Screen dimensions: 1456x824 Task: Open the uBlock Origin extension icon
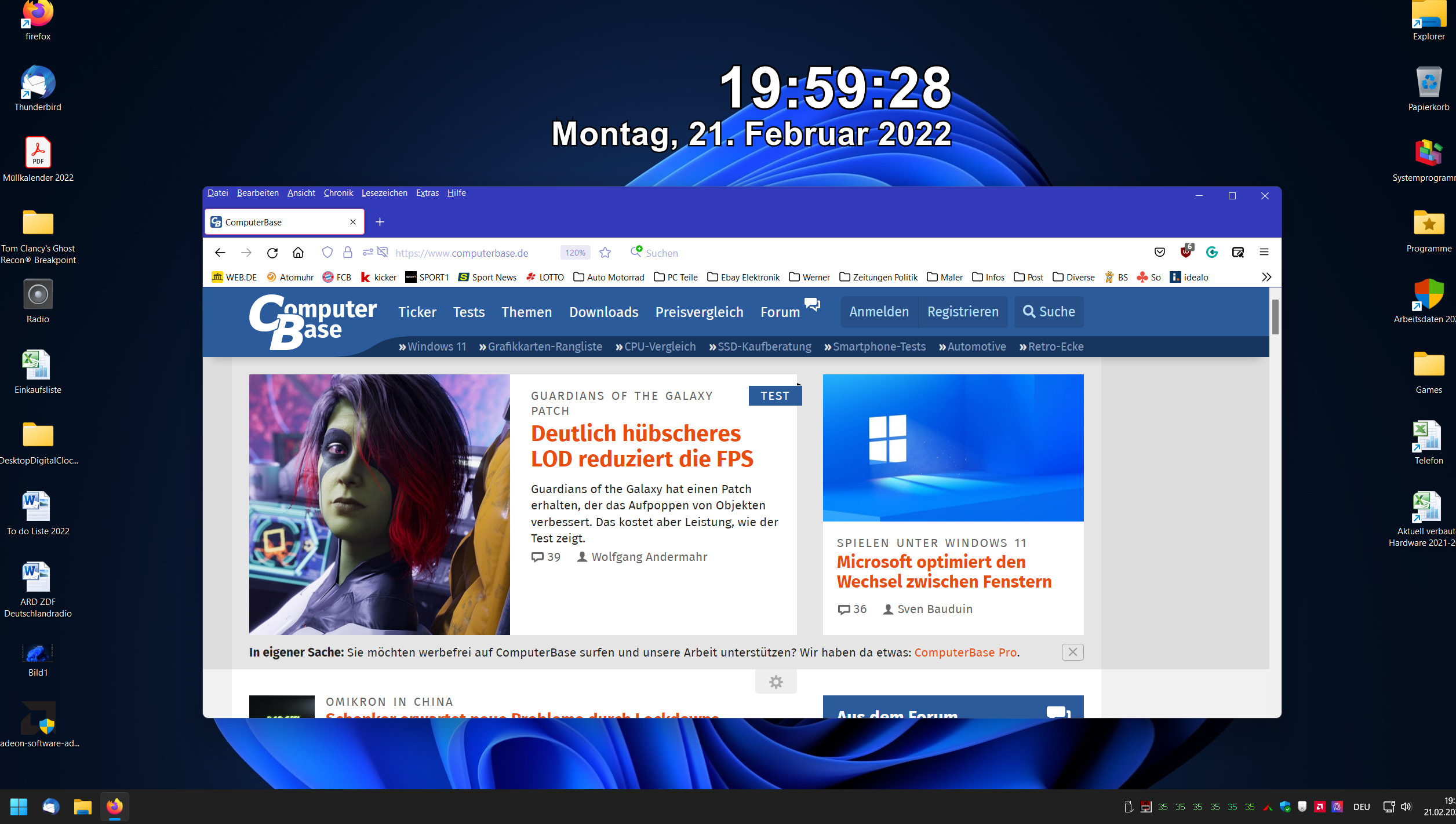1186,252
